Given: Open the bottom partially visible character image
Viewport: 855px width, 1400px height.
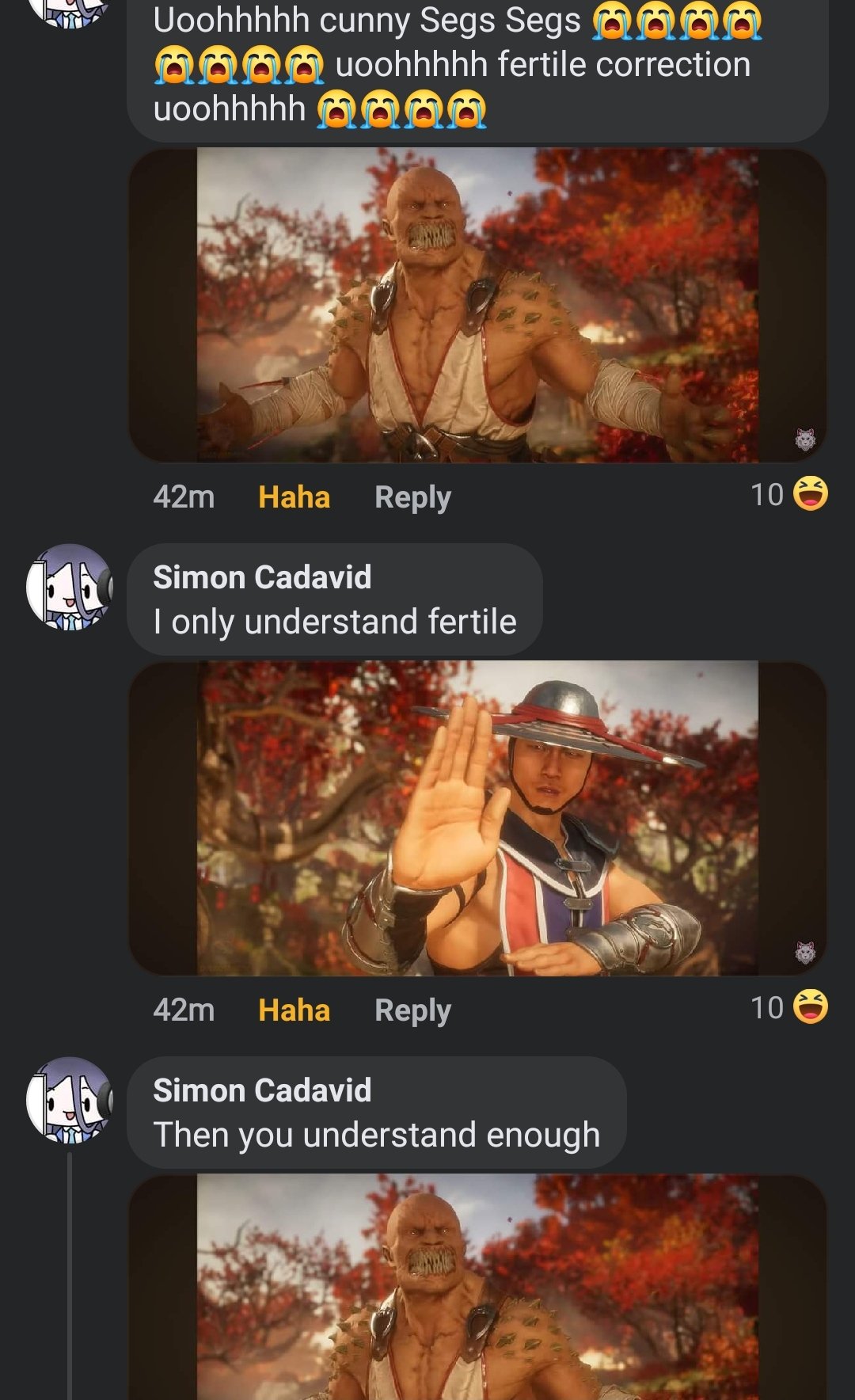Looking at the screenshot, I should point(477,1287).
